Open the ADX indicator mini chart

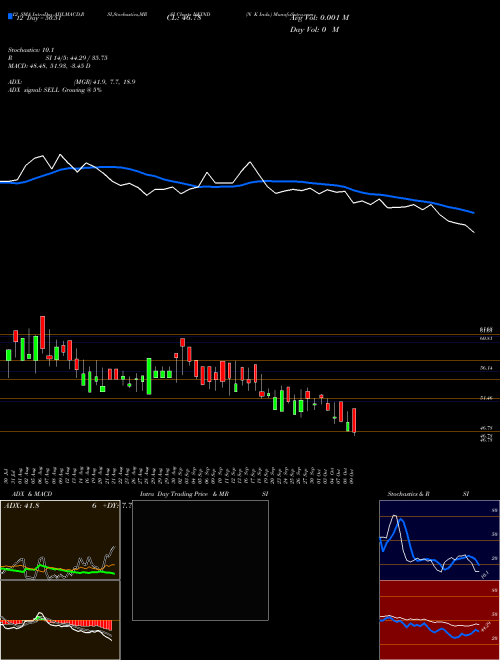[60, 540]
